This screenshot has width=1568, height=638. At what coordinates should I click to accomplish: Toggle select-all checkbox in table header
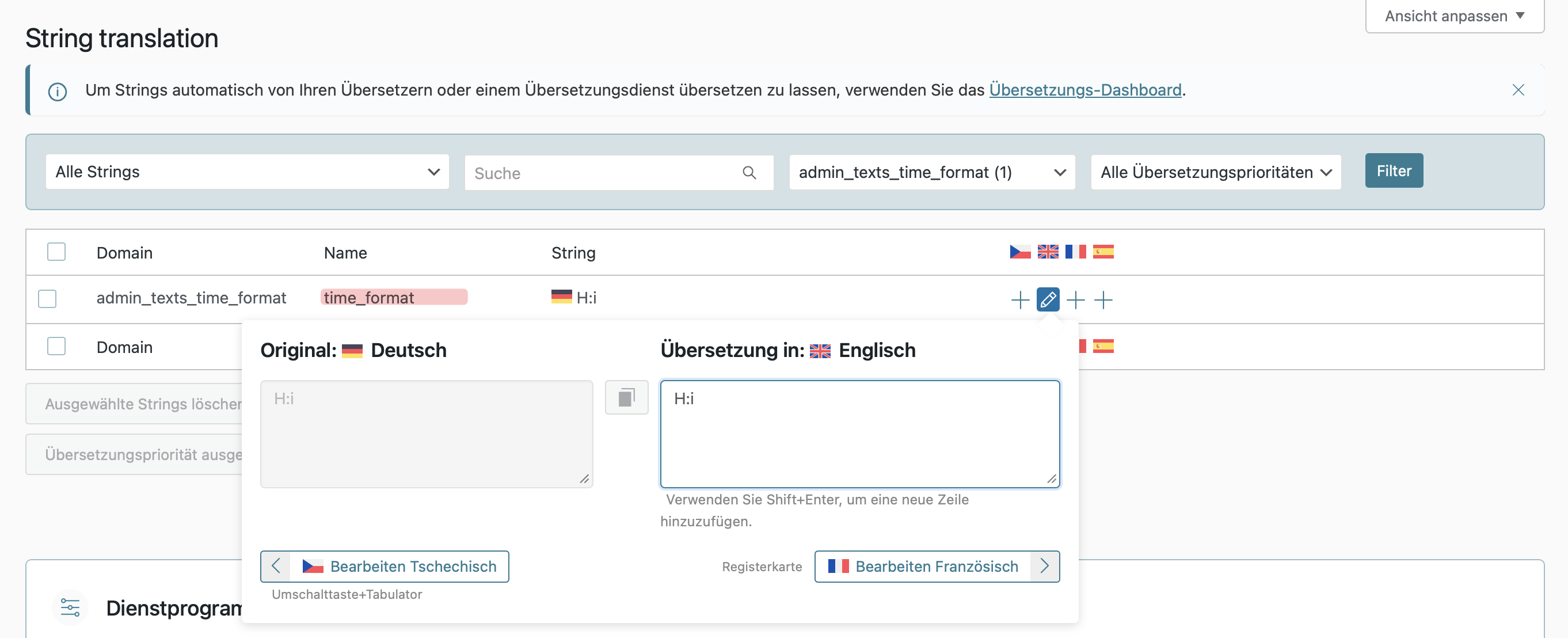coord(56,252)
